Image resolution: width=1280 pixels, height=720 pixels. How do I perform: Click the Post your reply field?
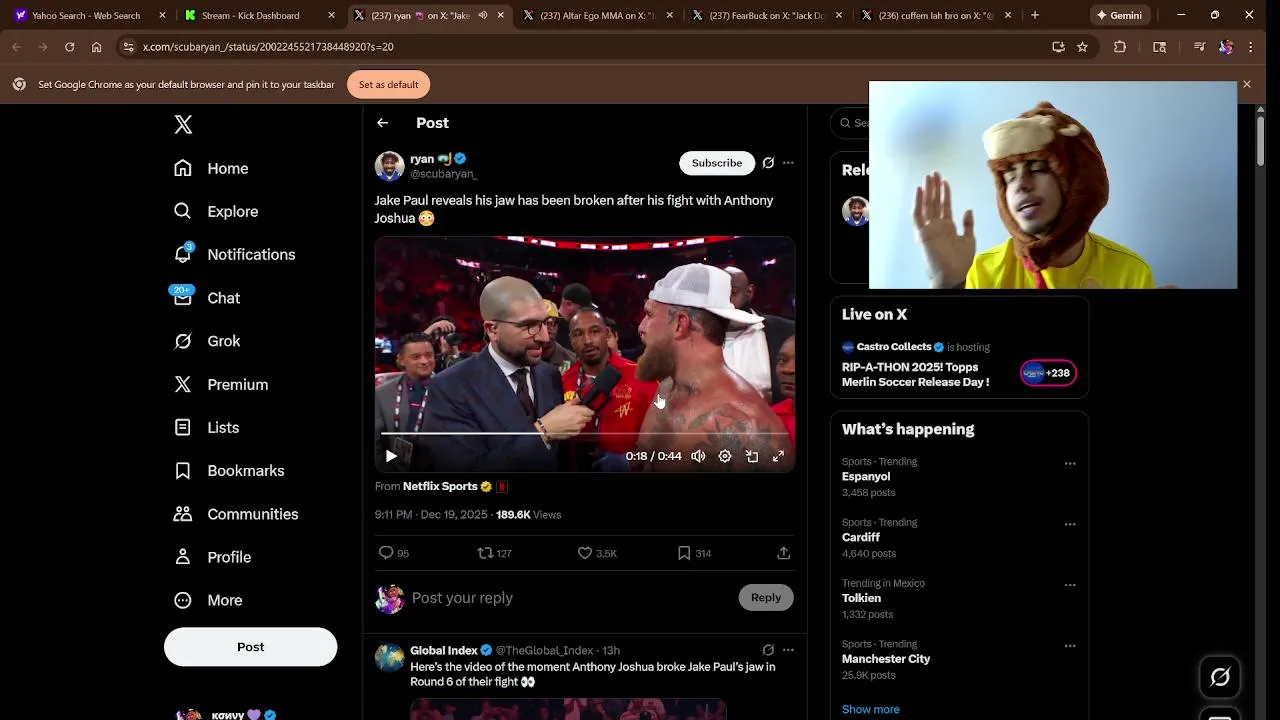(570, 598)
